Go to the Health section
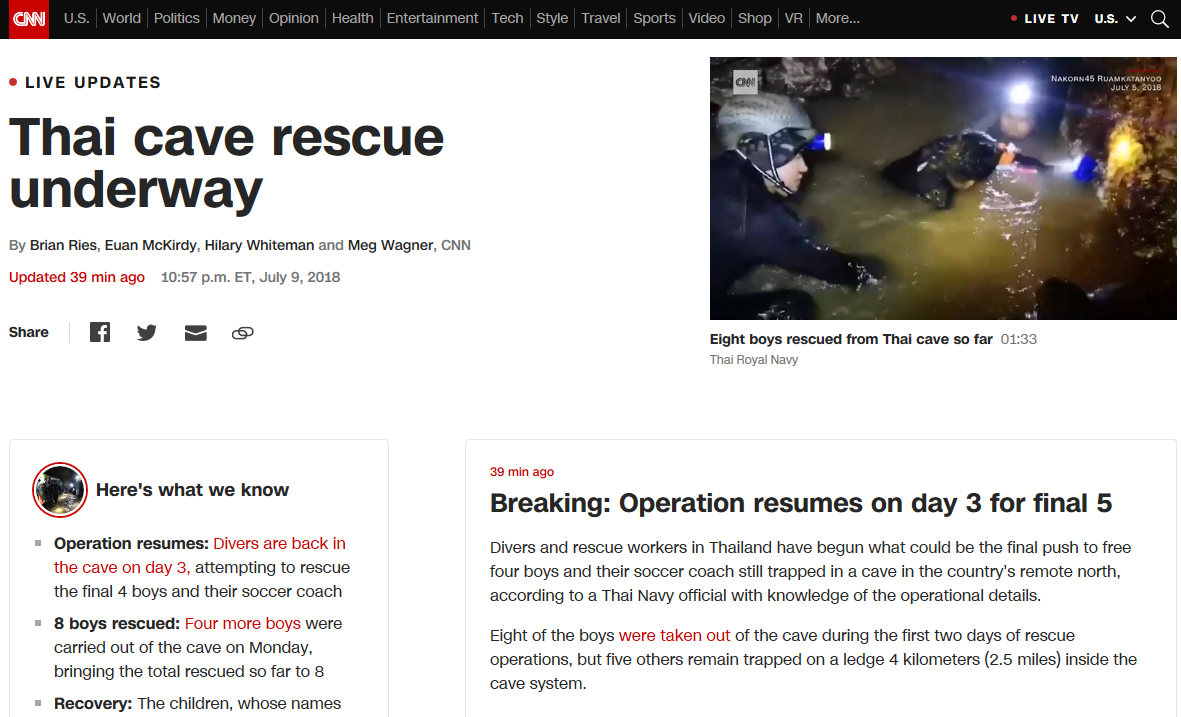The image size is (1181, 717). [x=352, y=18]
